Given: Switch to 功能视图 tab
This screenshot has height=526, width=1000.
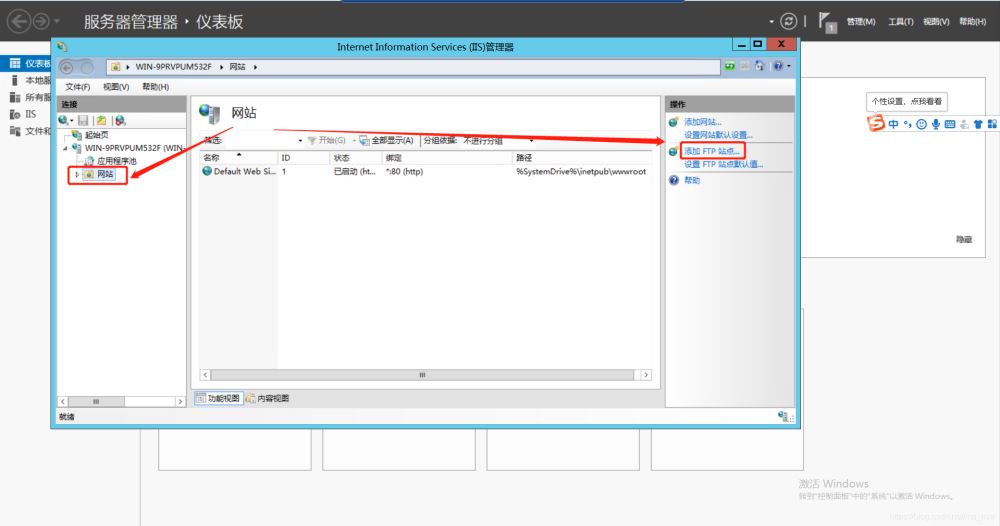Looking at the screenshot, I should point(218,398).
